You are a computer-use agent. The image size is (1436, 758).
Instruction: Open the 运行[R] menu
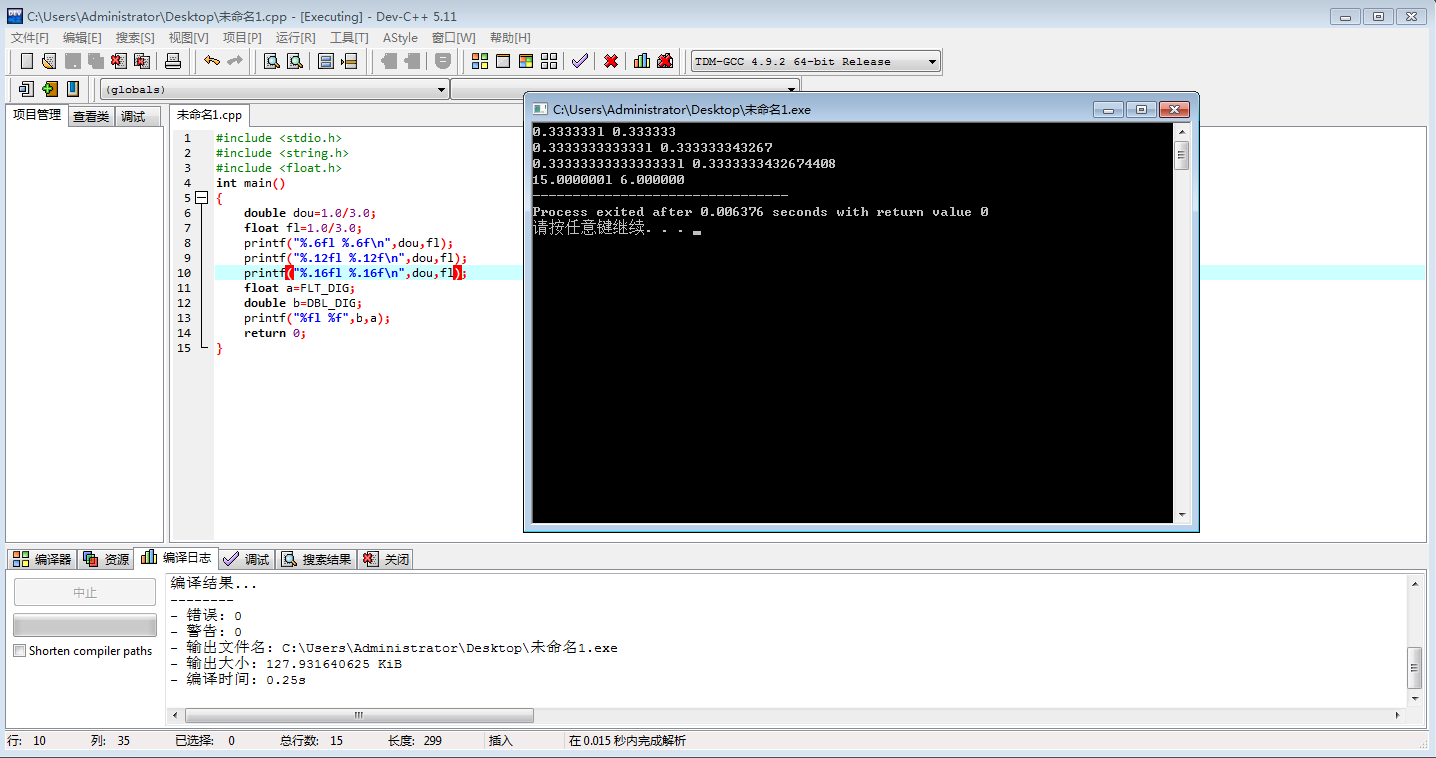(295, 37)
